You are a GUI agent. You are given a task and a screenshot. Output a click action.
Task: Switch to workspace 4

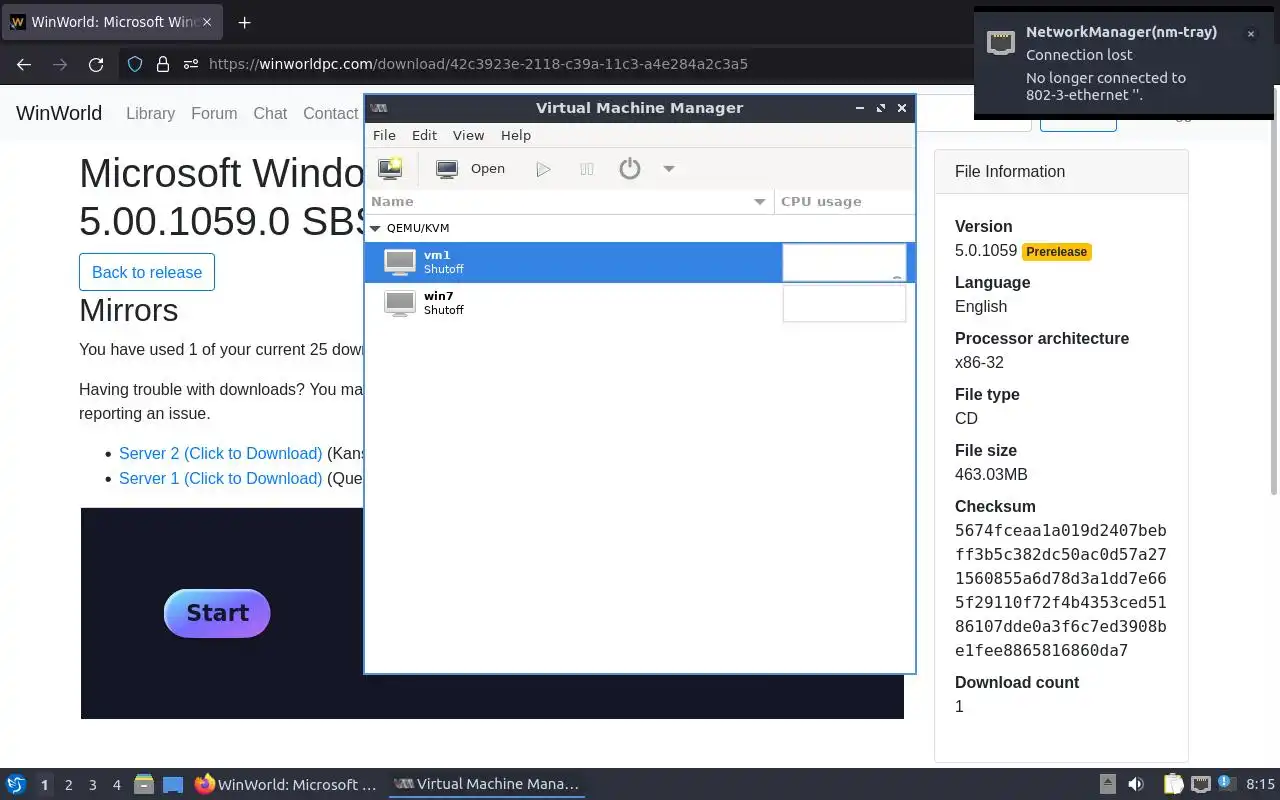pos(116,785)
